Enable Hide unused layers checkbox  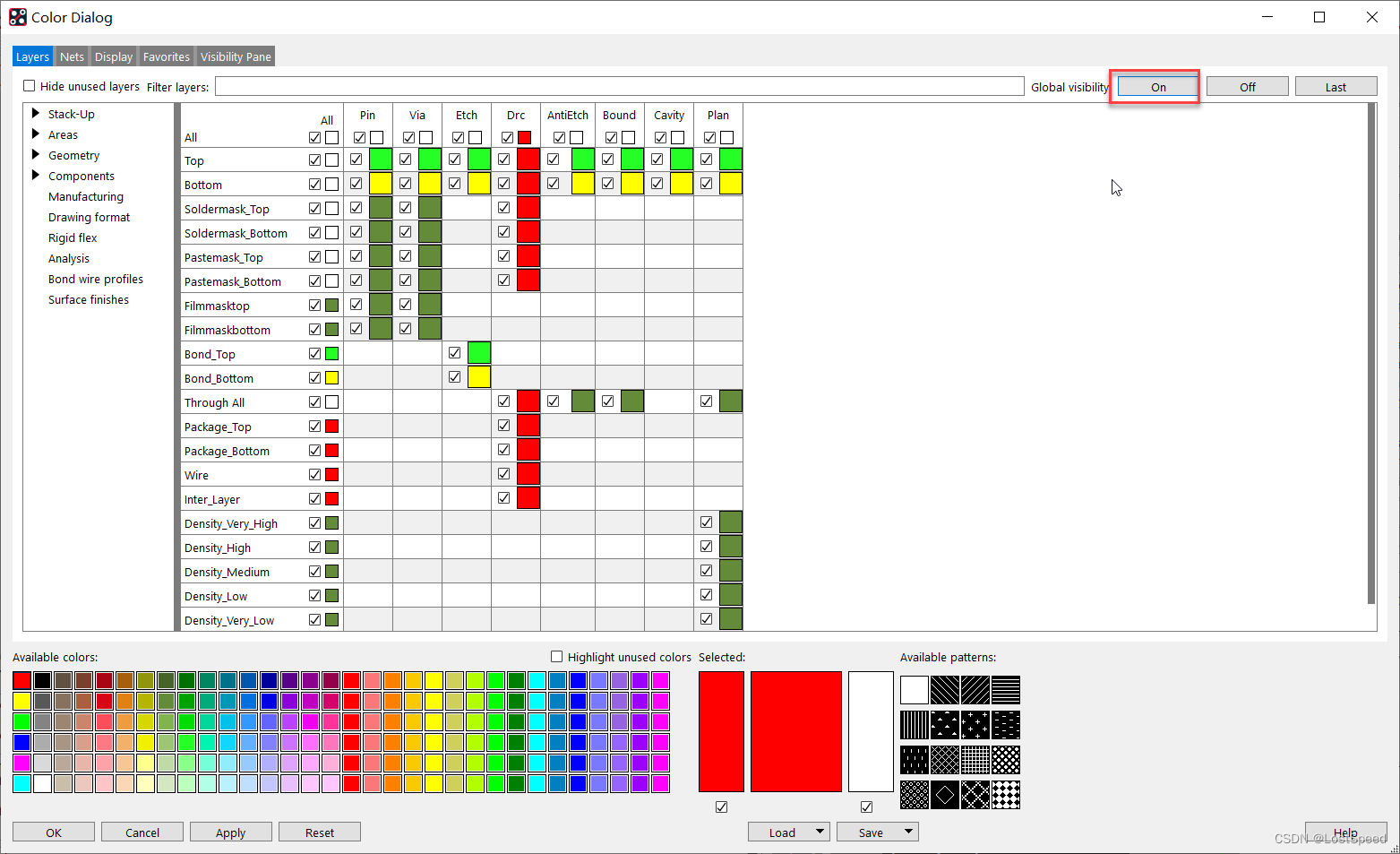tap(30, 86)
